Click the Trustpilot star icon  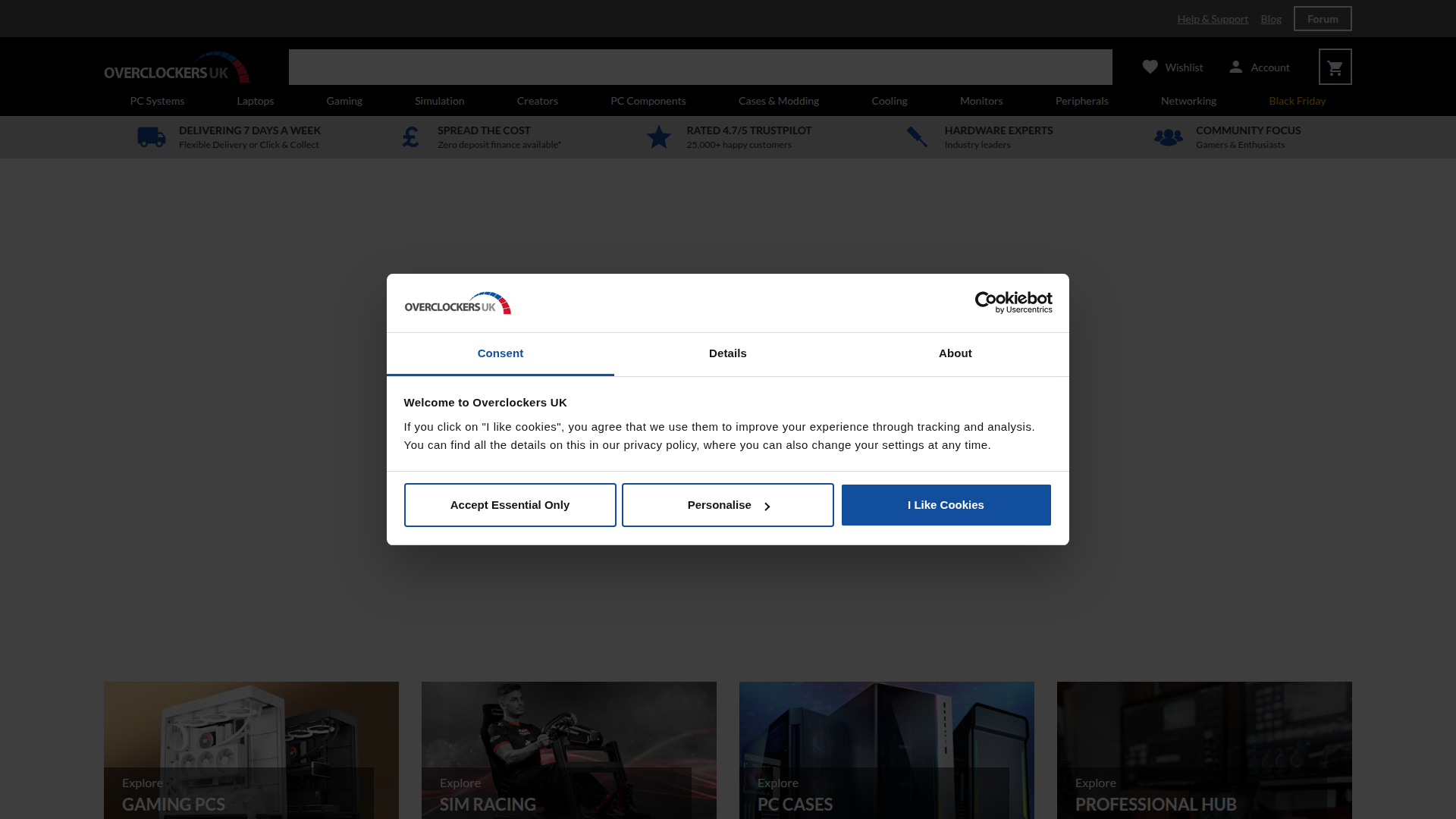click(x=658, y=136)
